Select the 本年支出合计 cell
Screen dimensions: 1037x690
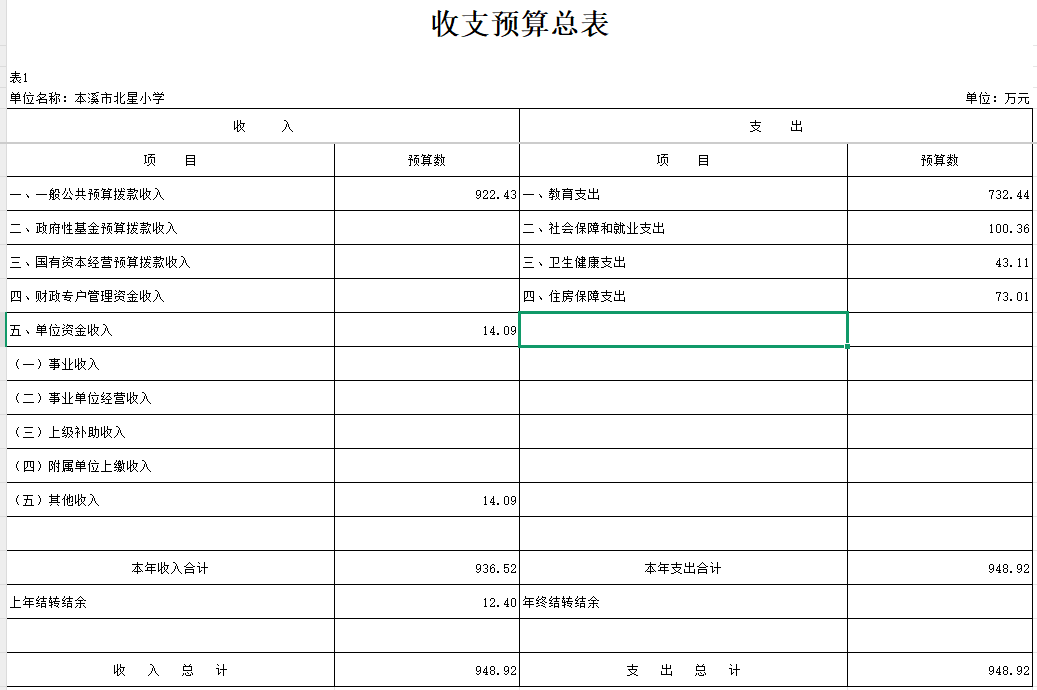(x=684, y=568)
